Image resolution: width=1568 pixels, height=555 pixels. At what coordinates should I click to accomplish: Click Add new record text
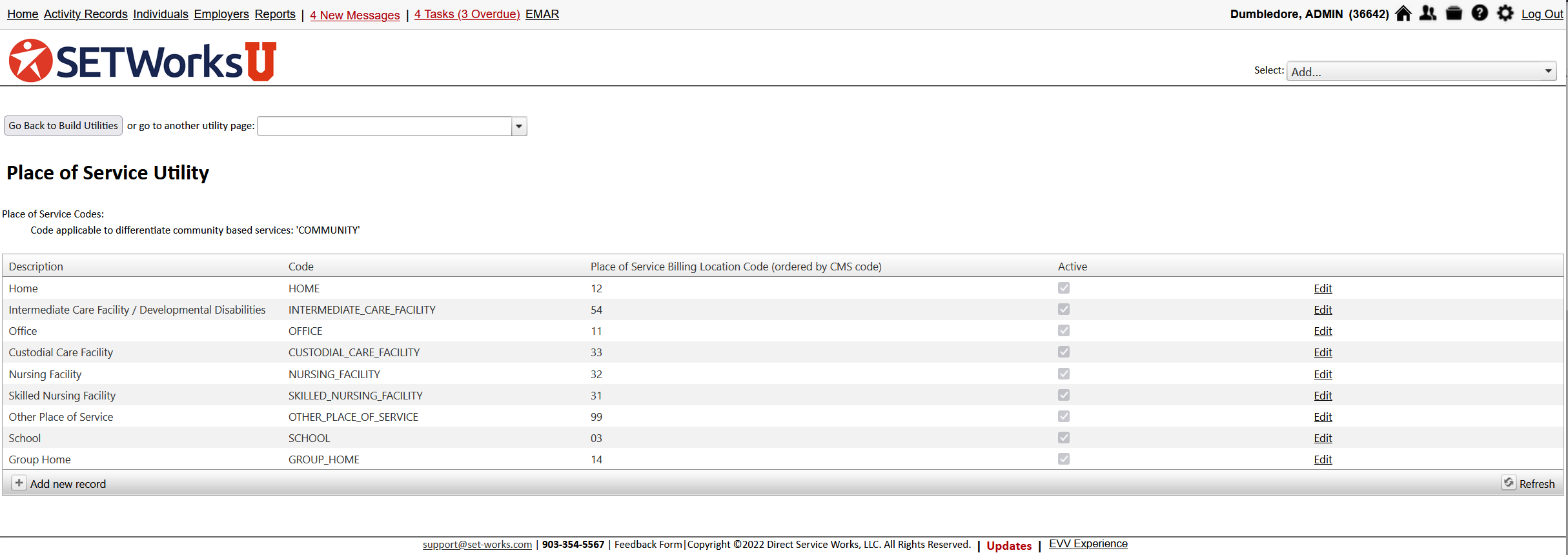click(68, 484)
